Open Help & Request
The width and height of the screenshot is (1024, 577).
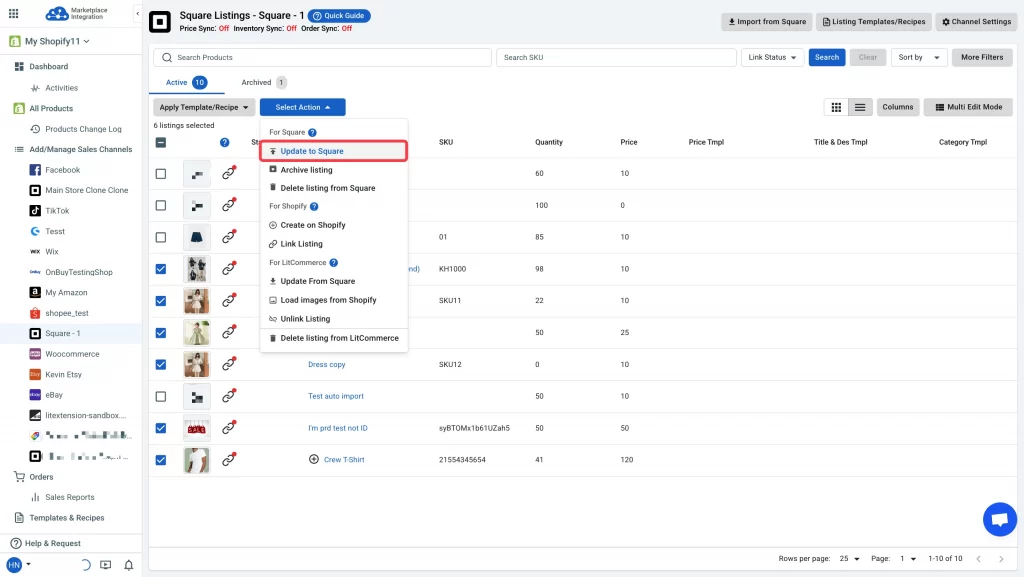[52, 543]
